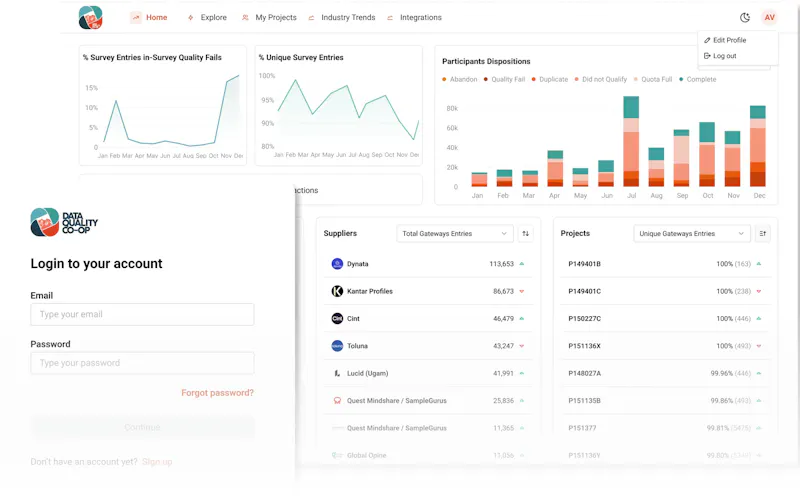Click up trend arrow beside Cint 46,479
Screen dimensions: 800x503
tap(522, 318)
